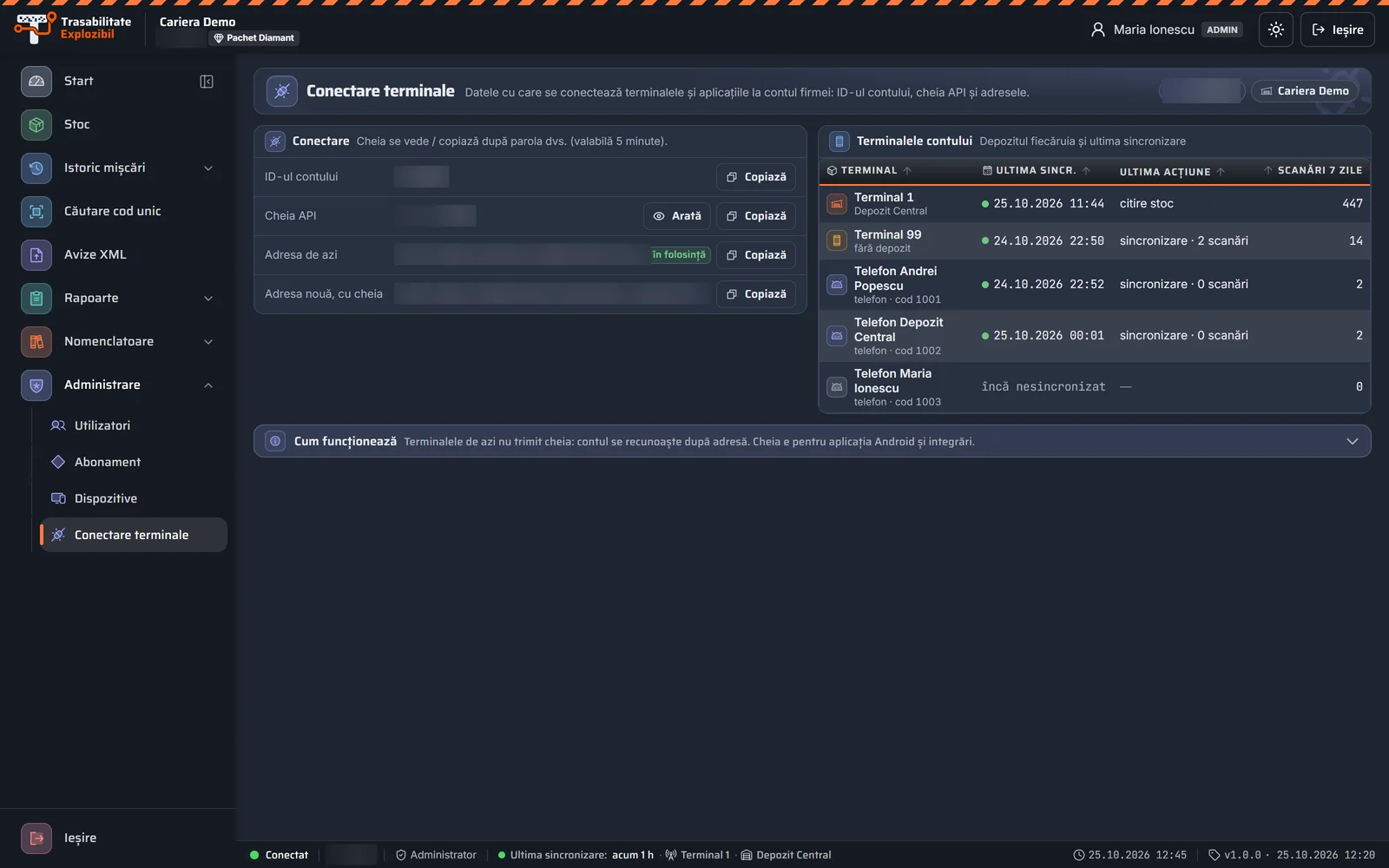Click the Terminal 99 row icon
This screenshot has width=1389, height=868.
pyautogui.click(x=837, y=240)
